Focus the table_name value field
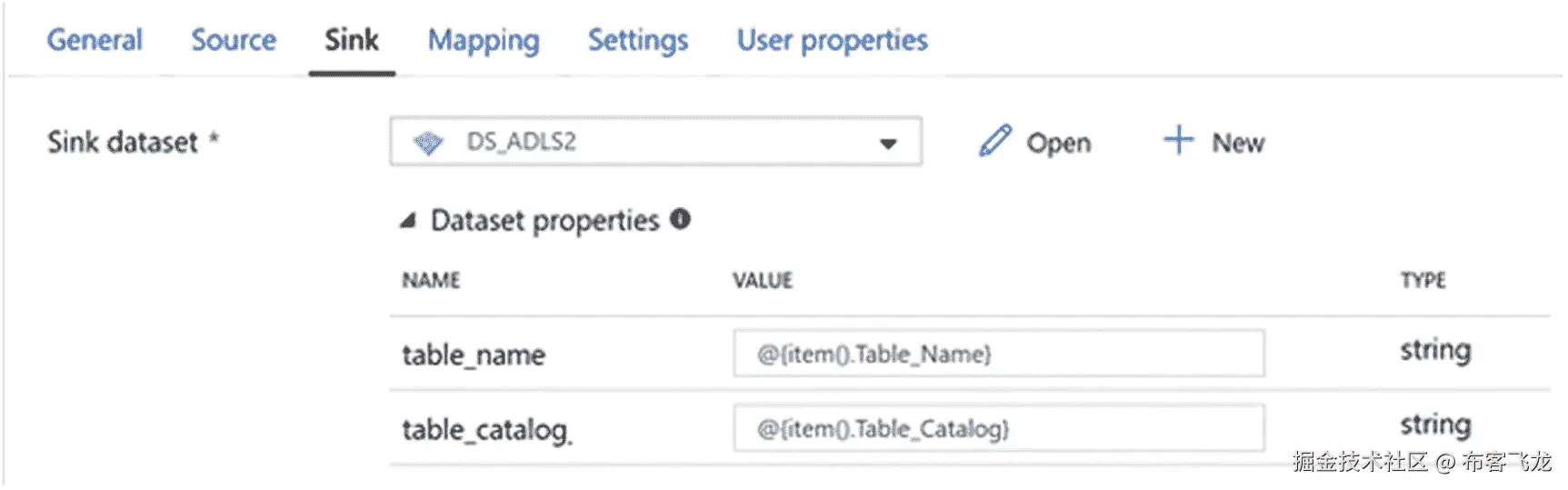 coord(998,354)
